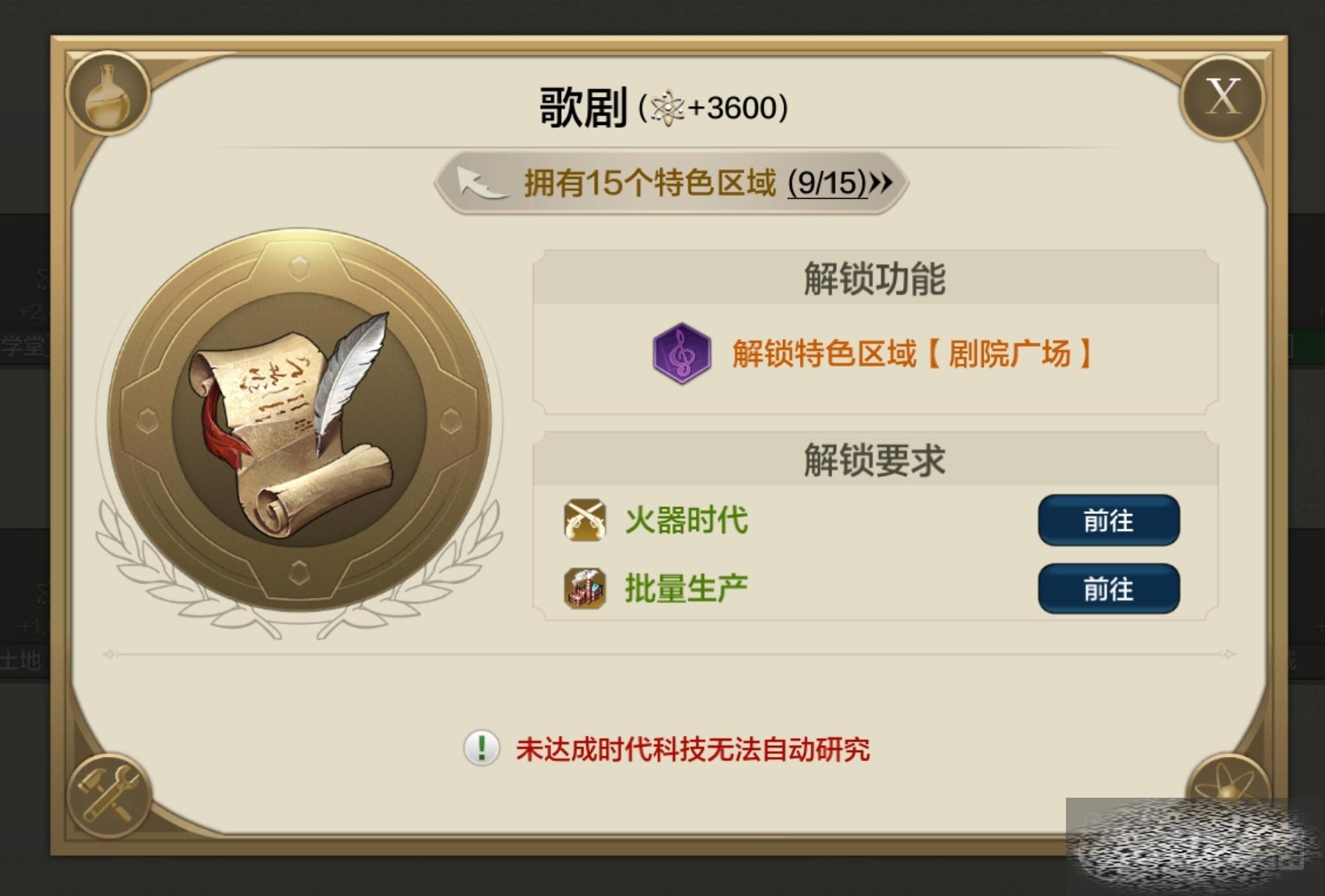Click the atom science corner icon

tap(1229, 778)
